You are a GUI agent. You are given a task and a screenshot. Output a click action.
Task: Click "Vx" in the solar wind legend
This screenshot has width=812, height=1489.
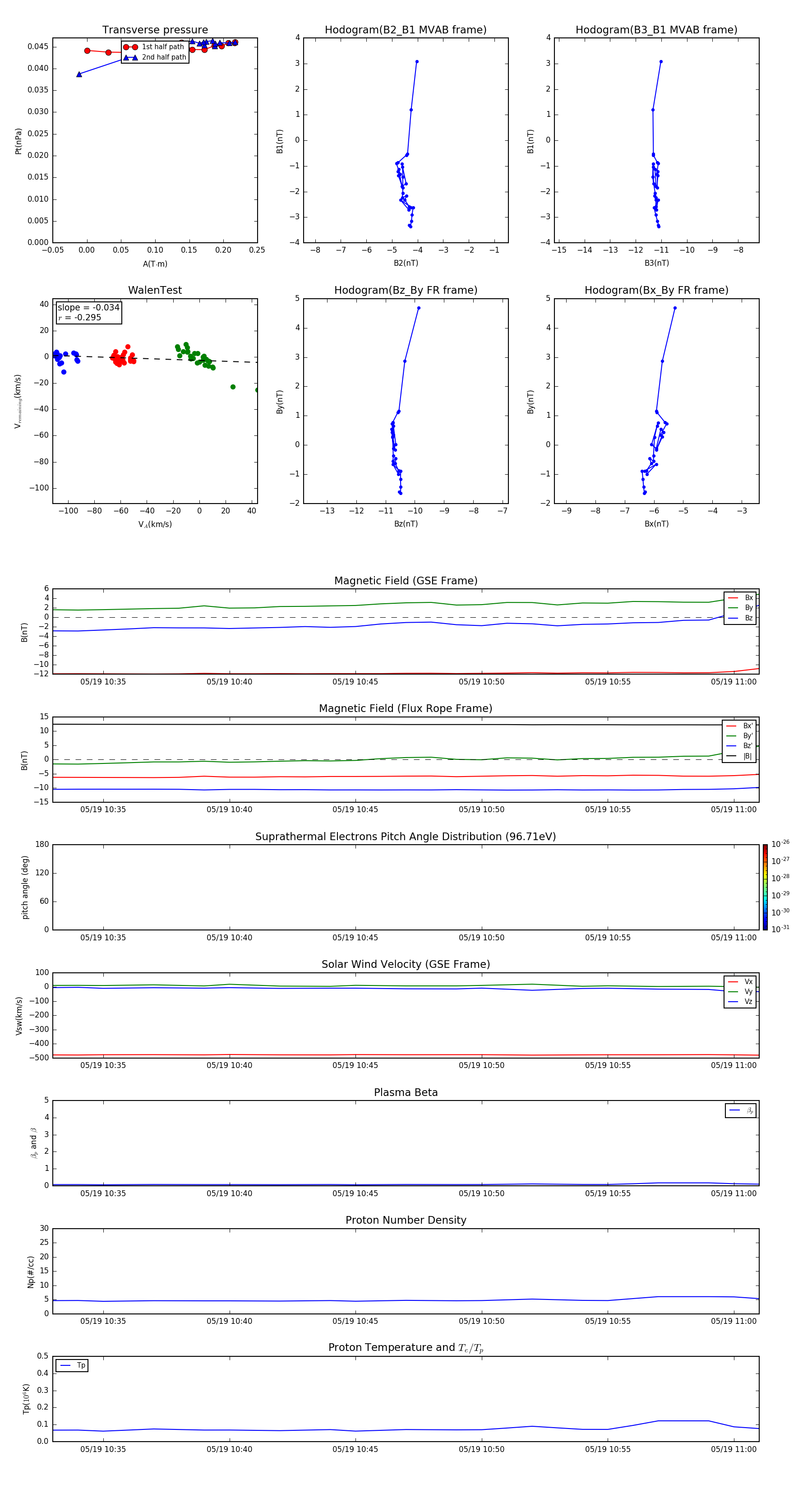[x=741, y=981]
